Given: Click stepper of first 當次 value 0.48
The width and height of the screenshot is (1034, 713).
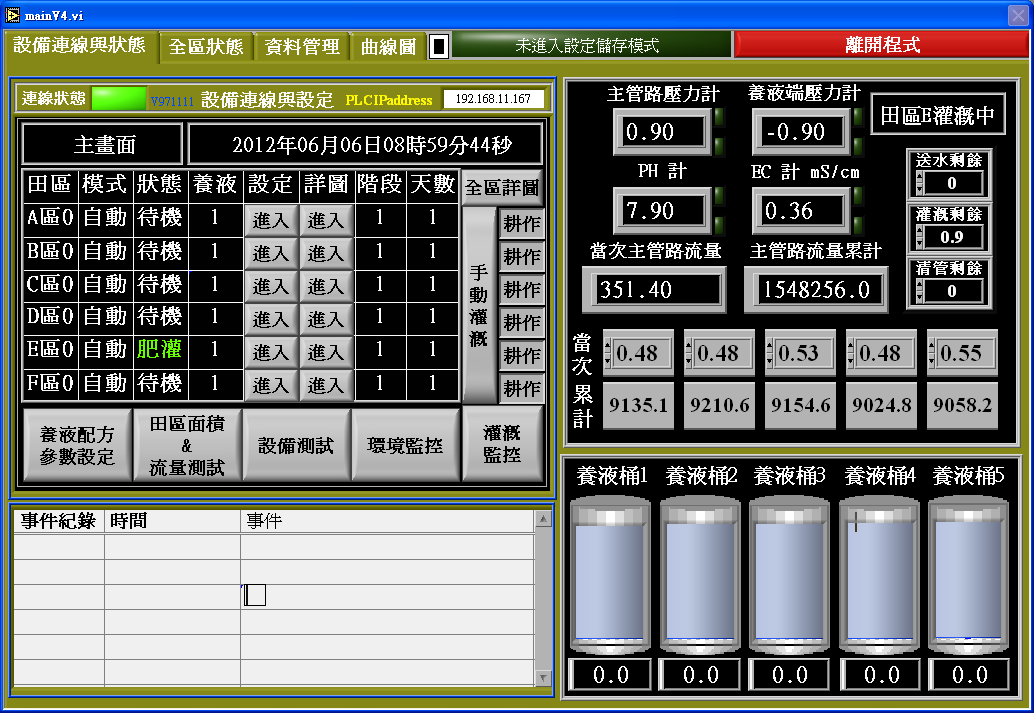Looking at the screenshot, I should pyautogui.click(x=608, y=353).
